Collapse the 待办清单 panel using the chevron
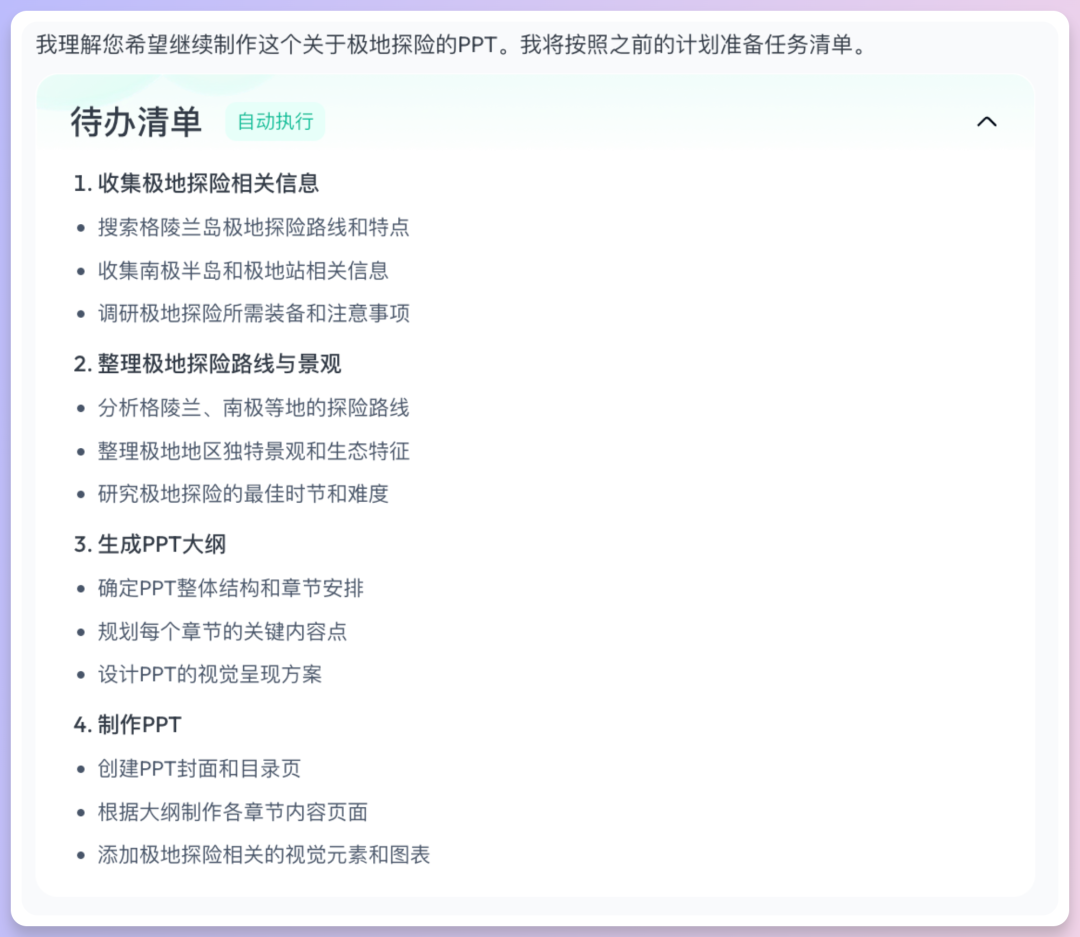 [987, 122]
